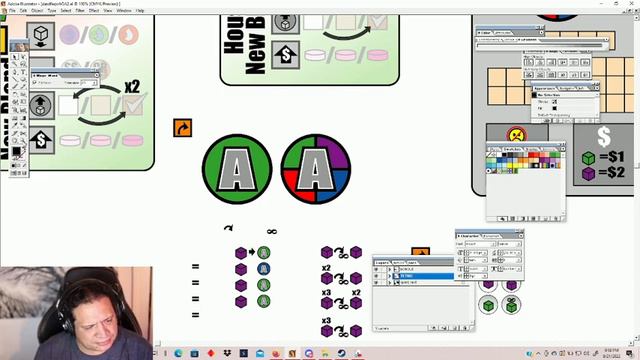This screenshot has width=640, height=360.
Task: Click Make Clipping Mask button in Layers panel
Action: 433,328
